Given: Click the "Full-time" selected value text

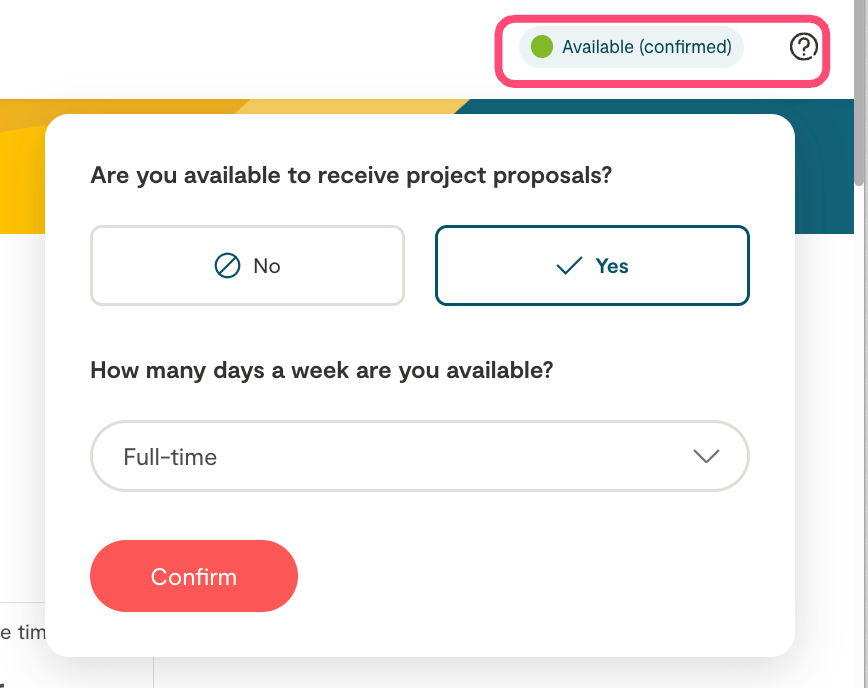Looking at the screenshot, I should tap(170, 457).
